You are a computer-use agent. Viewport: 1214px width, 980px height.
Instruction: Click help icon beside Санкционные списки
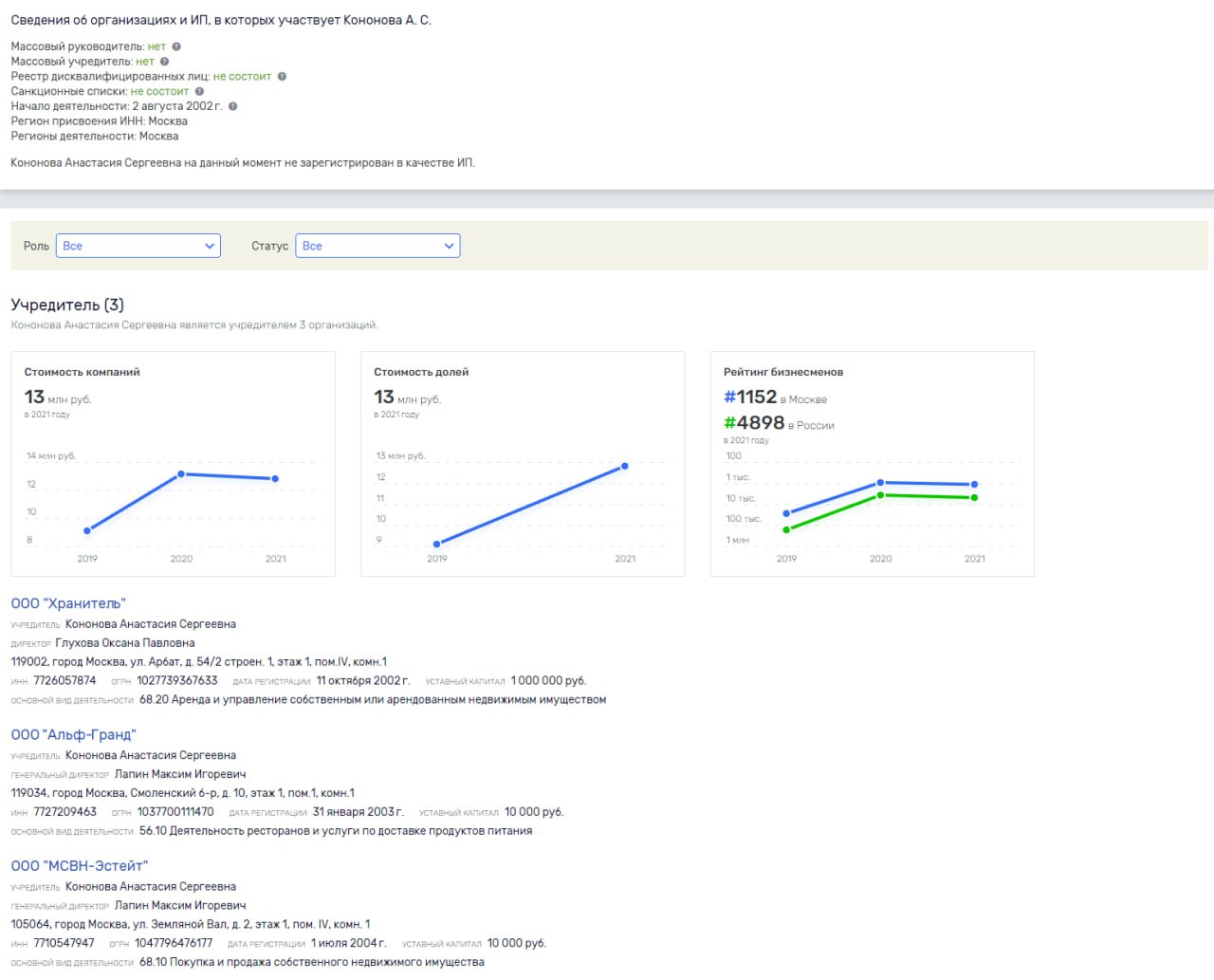[x=199, y=92]
